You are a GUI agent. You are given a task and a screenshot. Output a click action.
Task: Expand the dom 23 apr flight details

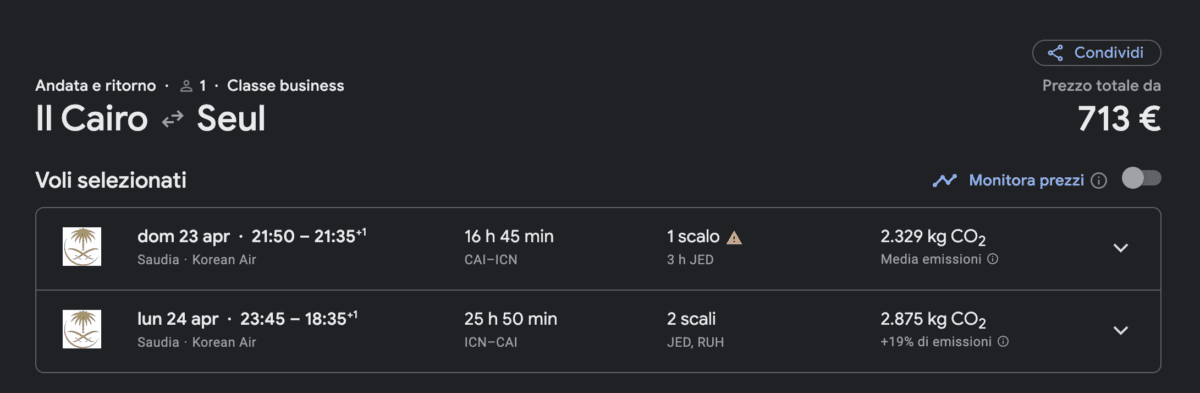pos(1121,248)
